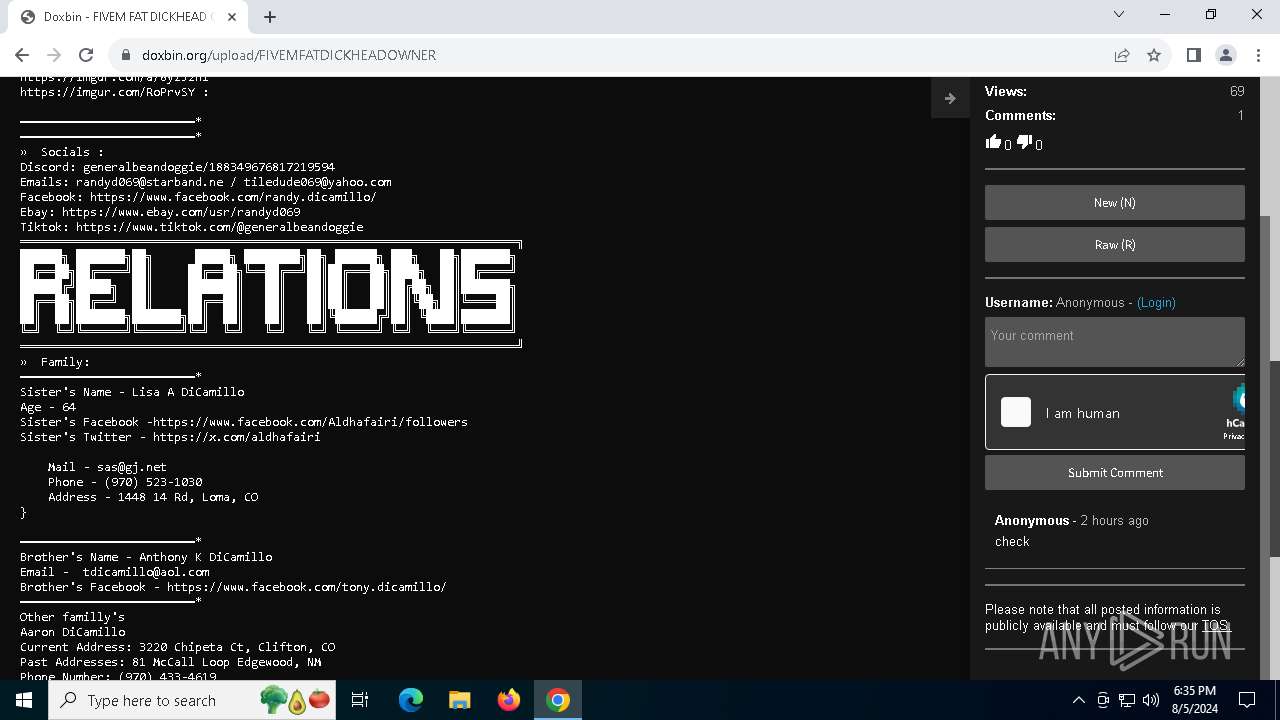
Task: Open the Windows Start menu
Action: 24,700
